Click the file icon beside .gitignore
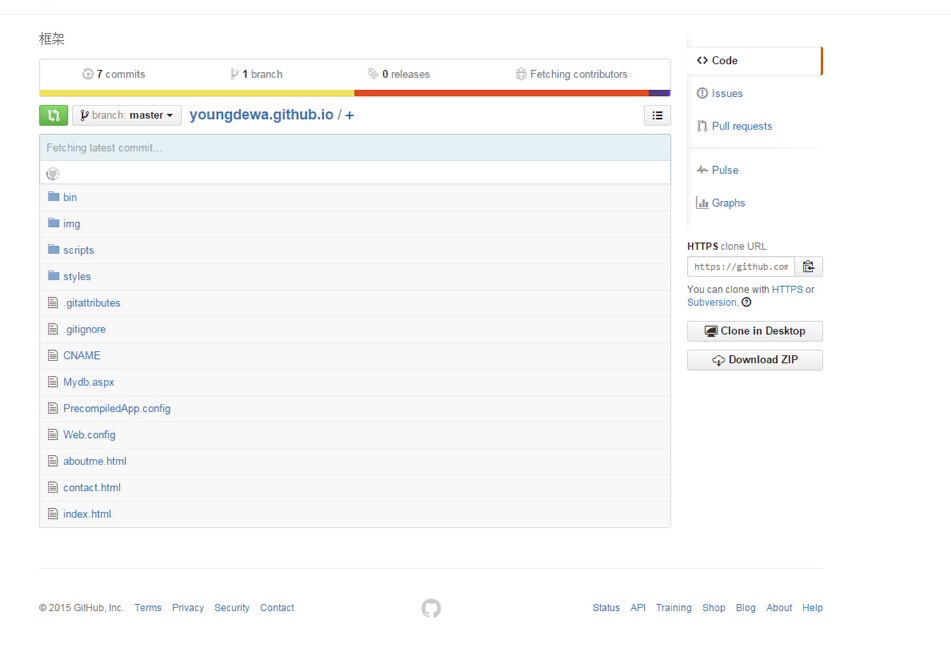This screenshot has height=650, width=951. (53, 329)
